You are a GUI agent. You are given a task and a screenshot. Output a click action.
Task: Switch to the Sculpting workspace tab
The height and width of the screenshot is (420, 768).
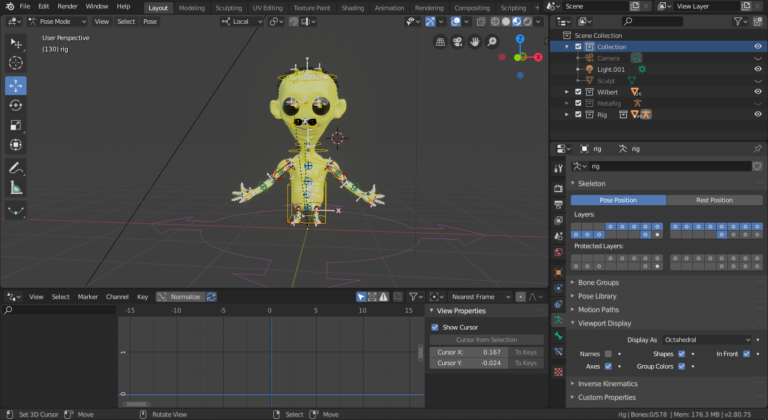229,7
